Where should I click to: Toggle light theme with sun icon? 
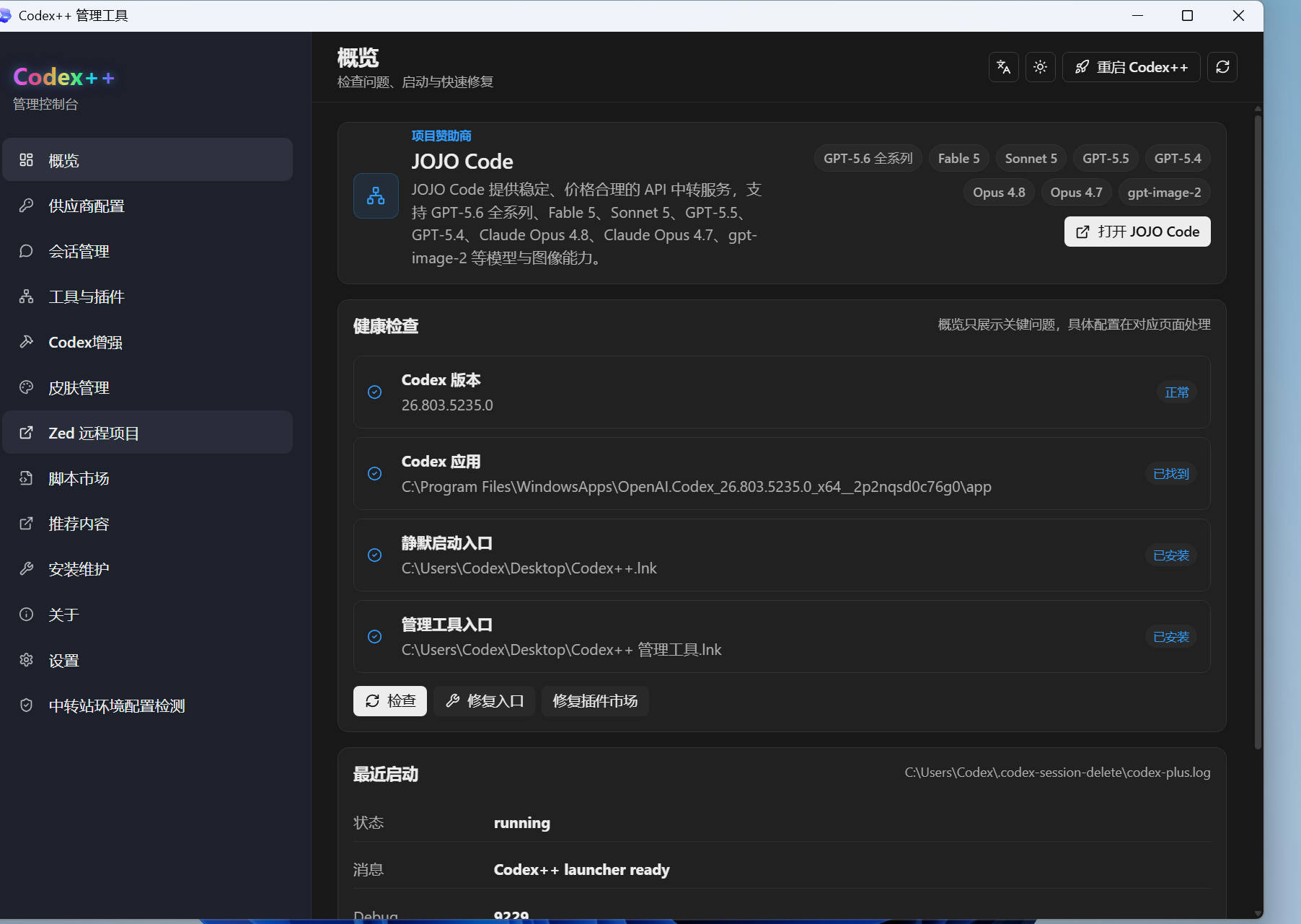pyautogui.click(x=1040, y=67)
